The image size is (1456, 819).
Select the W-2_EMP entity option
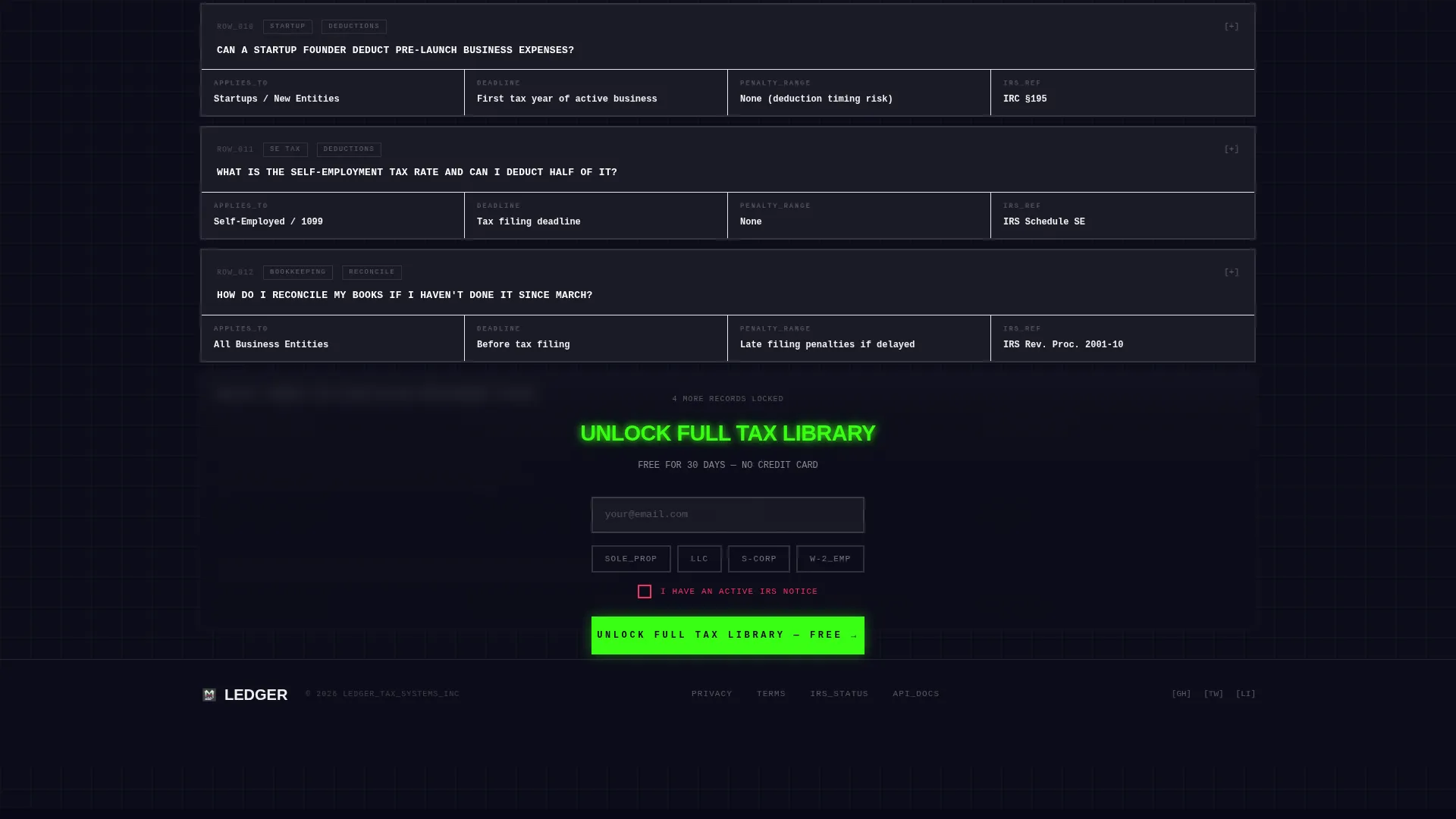830,559
